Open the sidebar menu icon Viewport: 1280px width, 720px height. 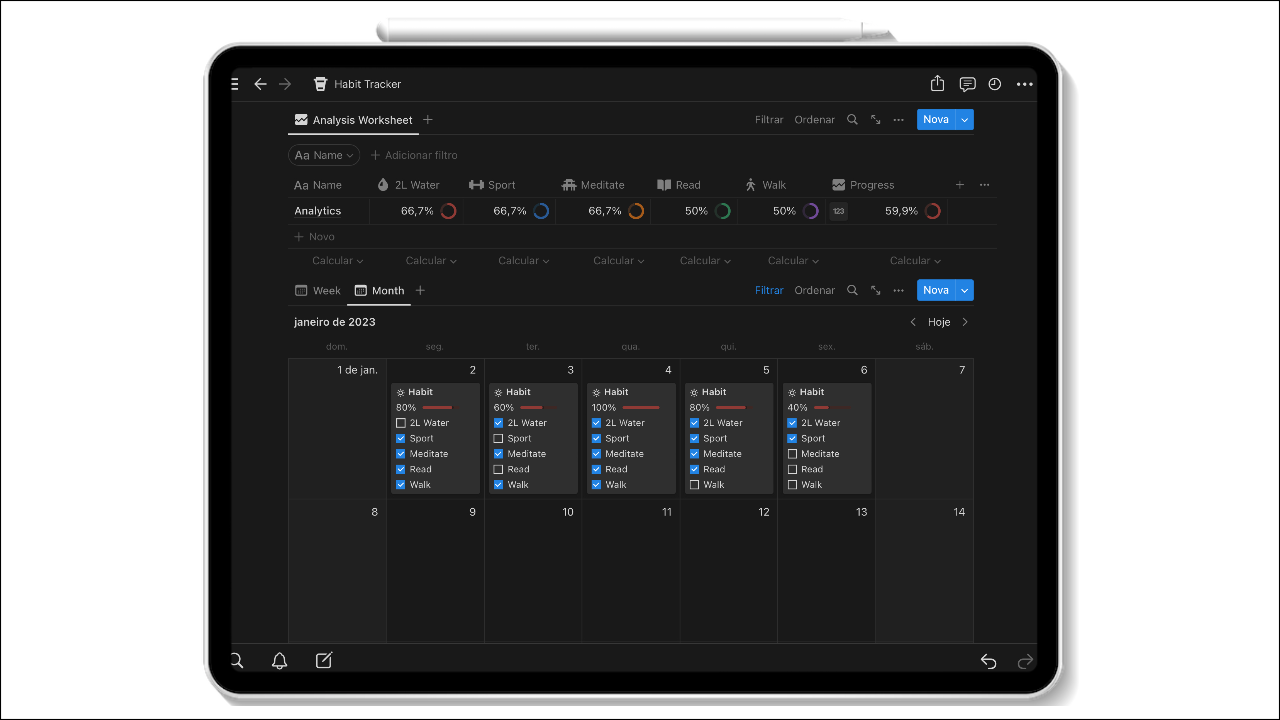235,84
